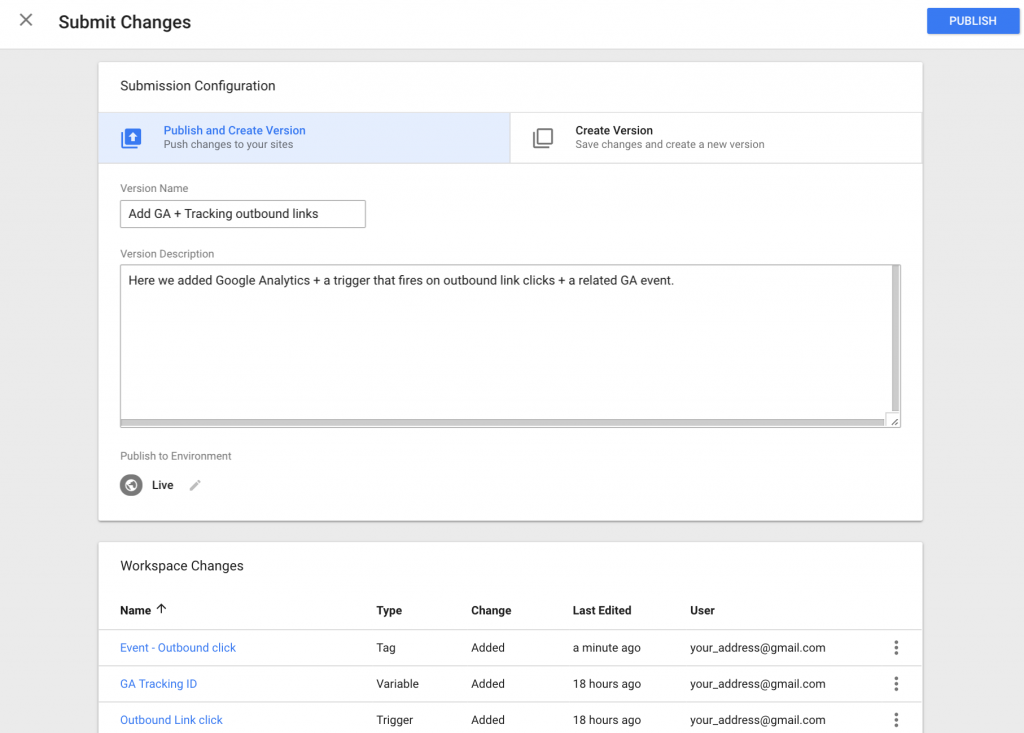The width and height of the screenshot is (1024, 733).
Task: Click the Live environment globe icon
Action: pos(131,485)
